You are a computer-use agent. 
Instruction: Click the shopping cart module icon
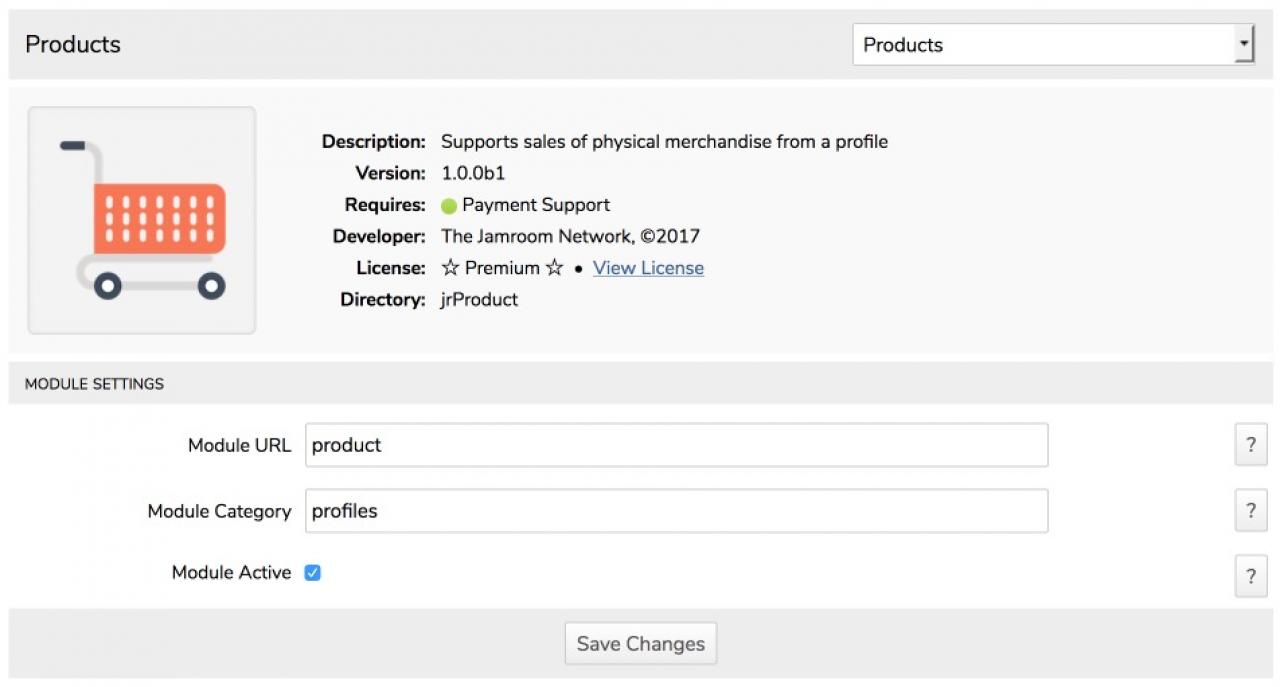pyautogui.click(x=142, y=220)
